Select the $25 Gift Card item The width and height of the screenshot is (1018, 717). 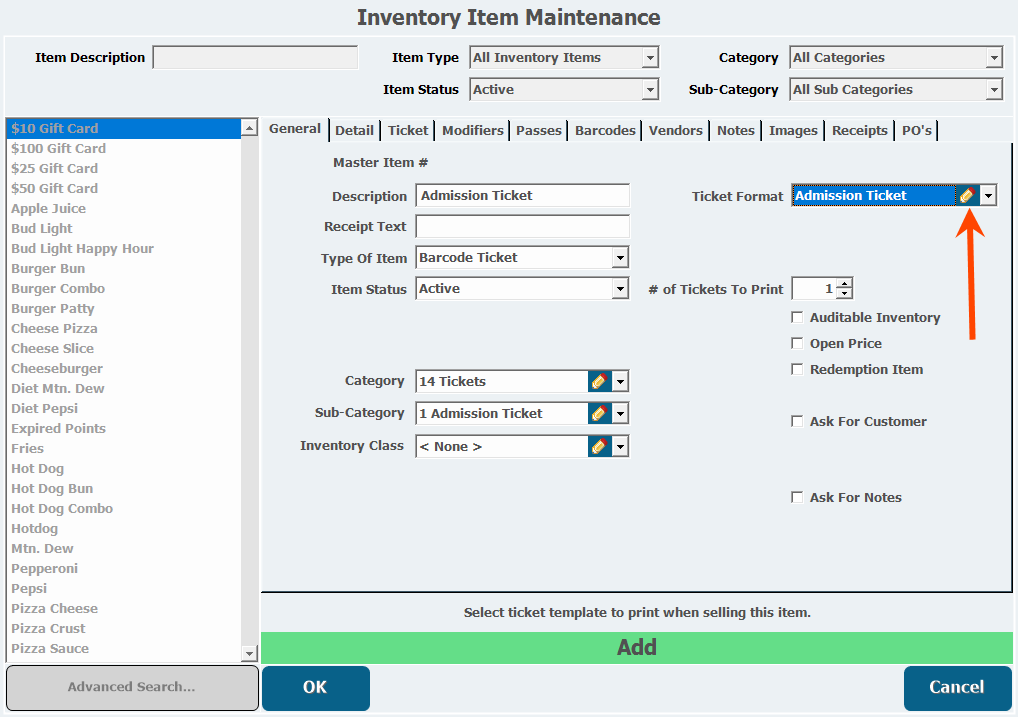click(123, 169)
